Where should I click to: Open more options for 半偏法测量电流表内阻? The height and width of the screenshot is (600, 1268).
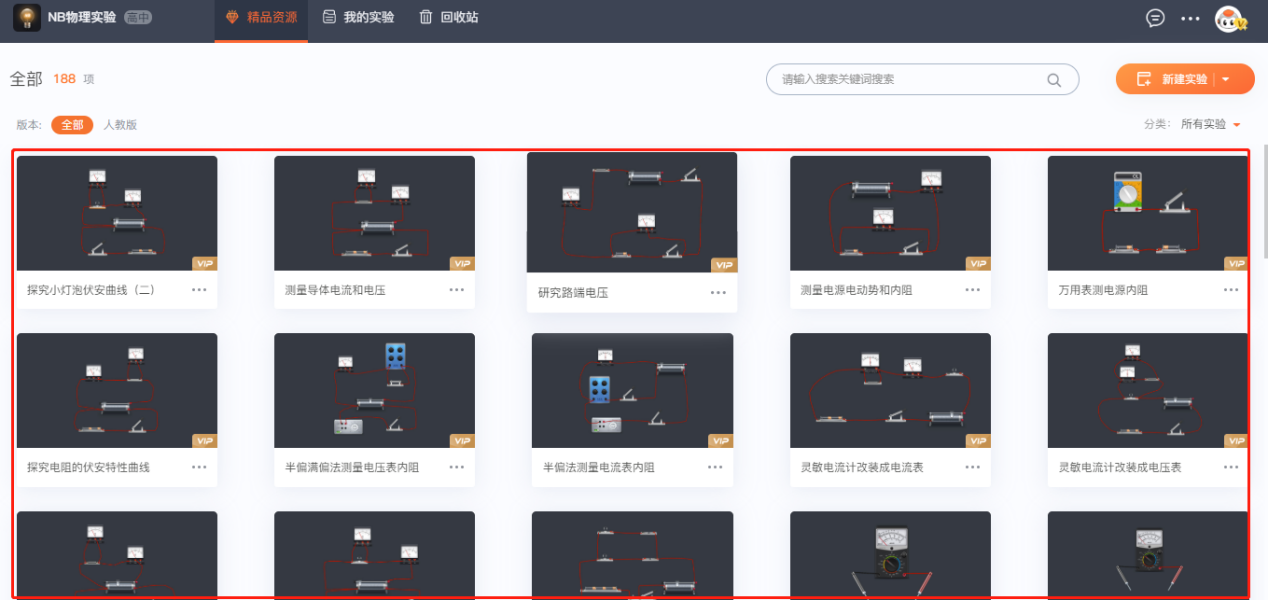715,467
